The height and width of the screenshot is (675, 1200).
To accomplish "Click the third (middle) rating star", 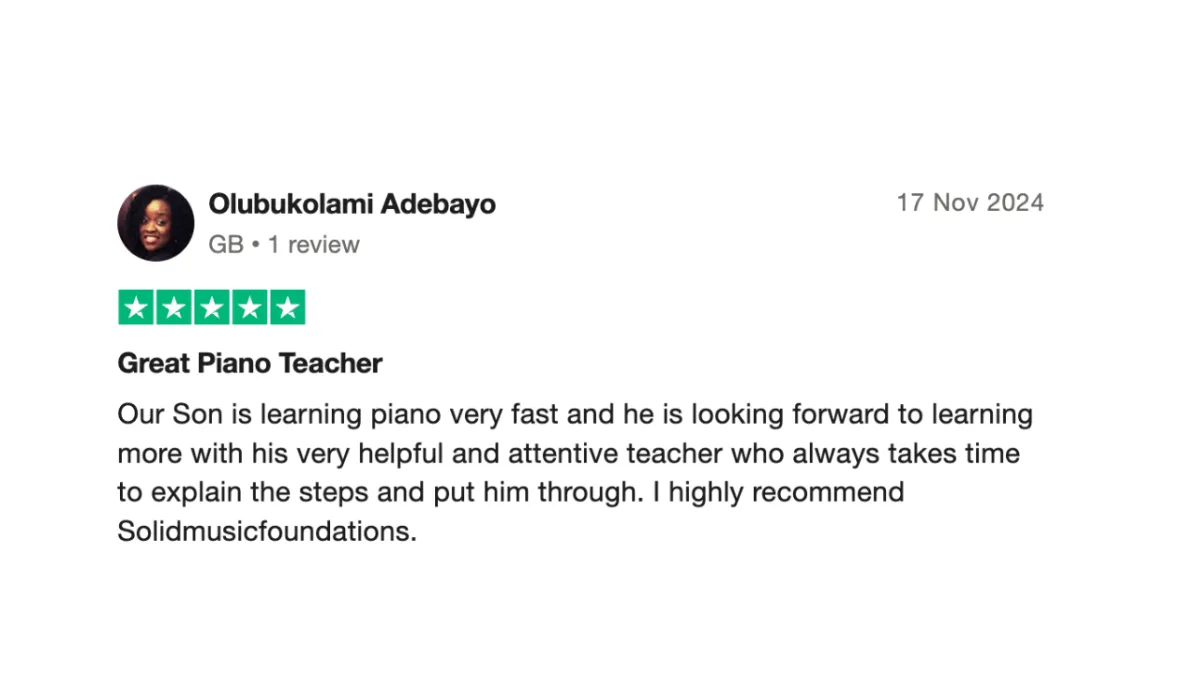I will click(212, 308).
